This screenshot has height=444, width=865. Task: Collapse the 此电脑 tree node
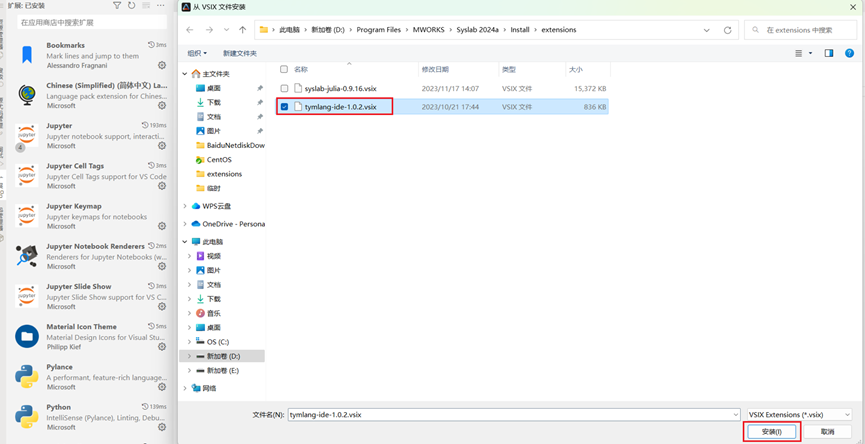185,242
